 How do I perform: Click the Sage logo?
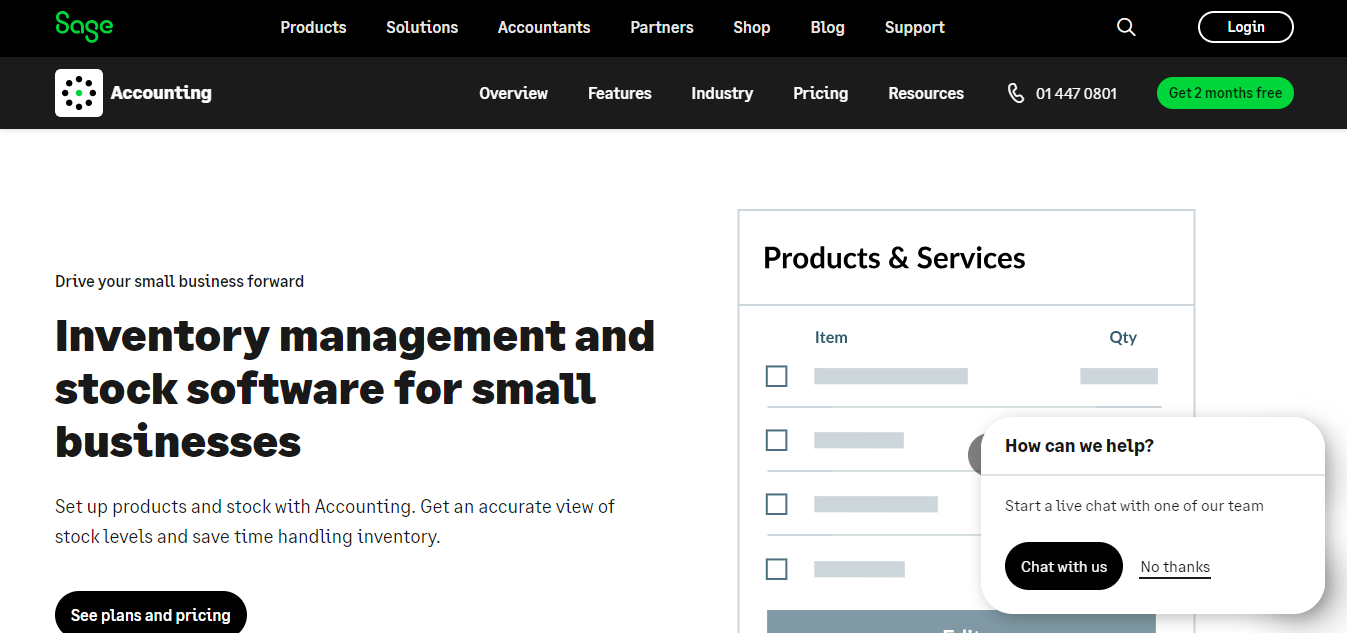(84, 27)
